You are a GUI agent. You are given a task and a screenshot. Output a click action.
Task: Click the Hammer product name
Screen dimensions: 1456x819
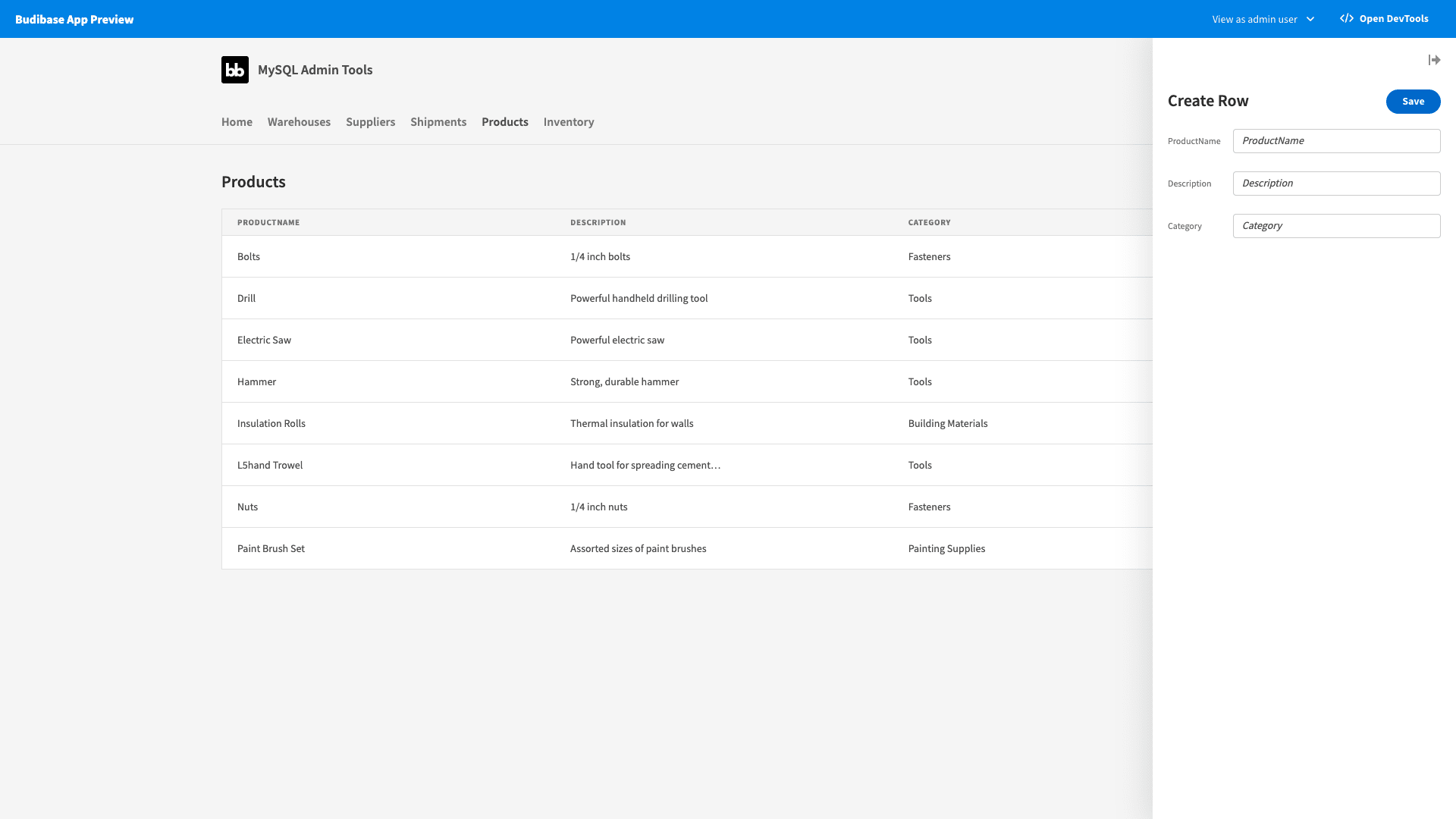[256, 381]
